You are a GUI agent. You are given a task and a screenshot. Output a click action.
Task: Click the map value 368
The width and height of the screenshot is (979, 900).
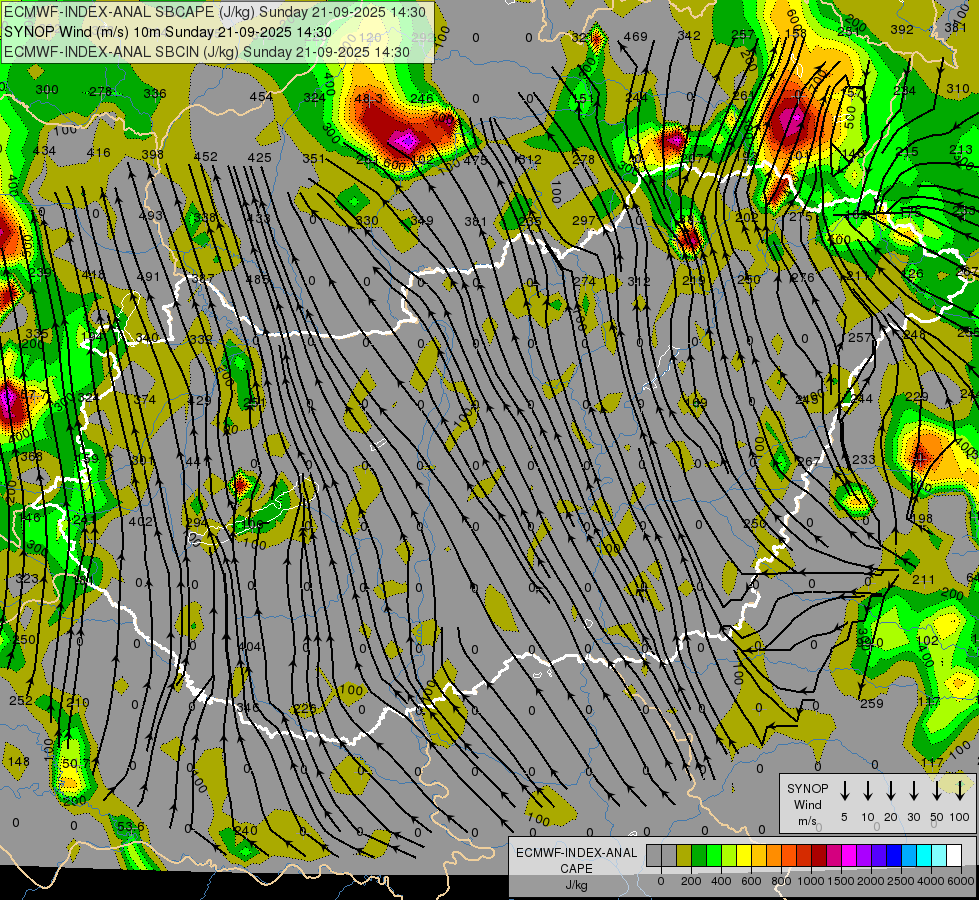click(x=31, y=457)
